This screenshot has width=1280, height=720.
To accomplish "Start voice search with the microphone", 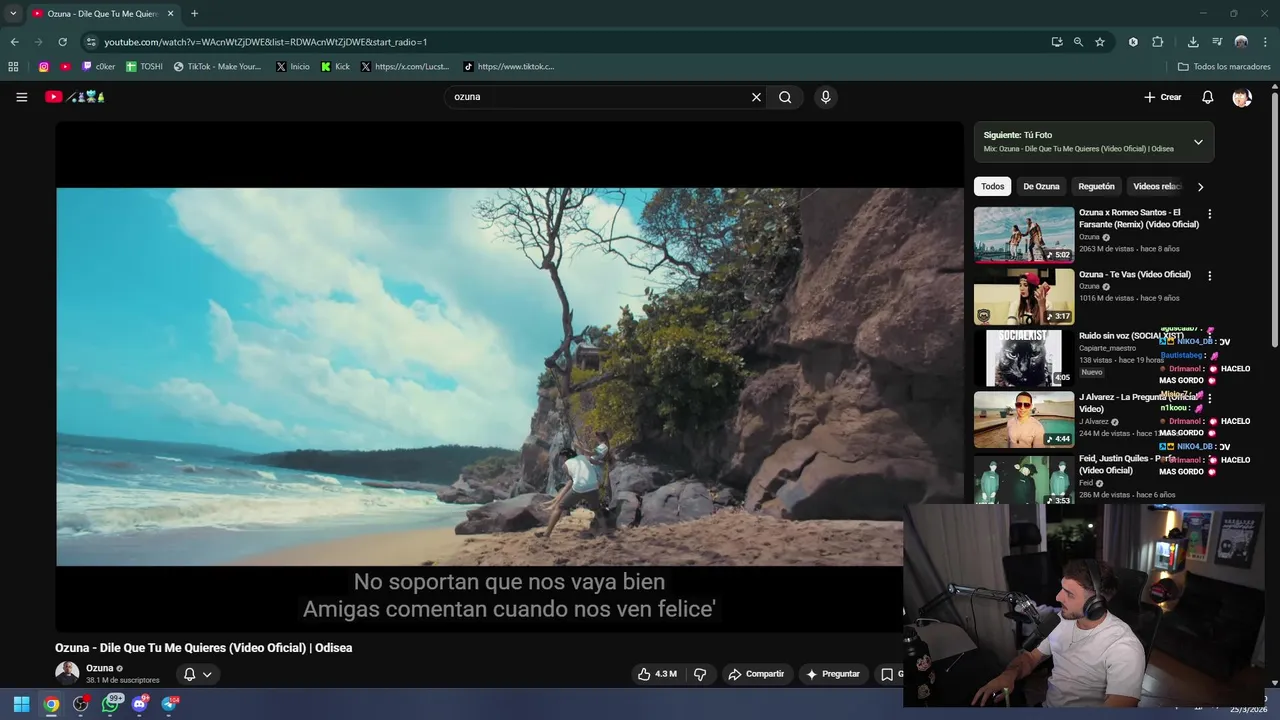I will click(x=825, y=97).
